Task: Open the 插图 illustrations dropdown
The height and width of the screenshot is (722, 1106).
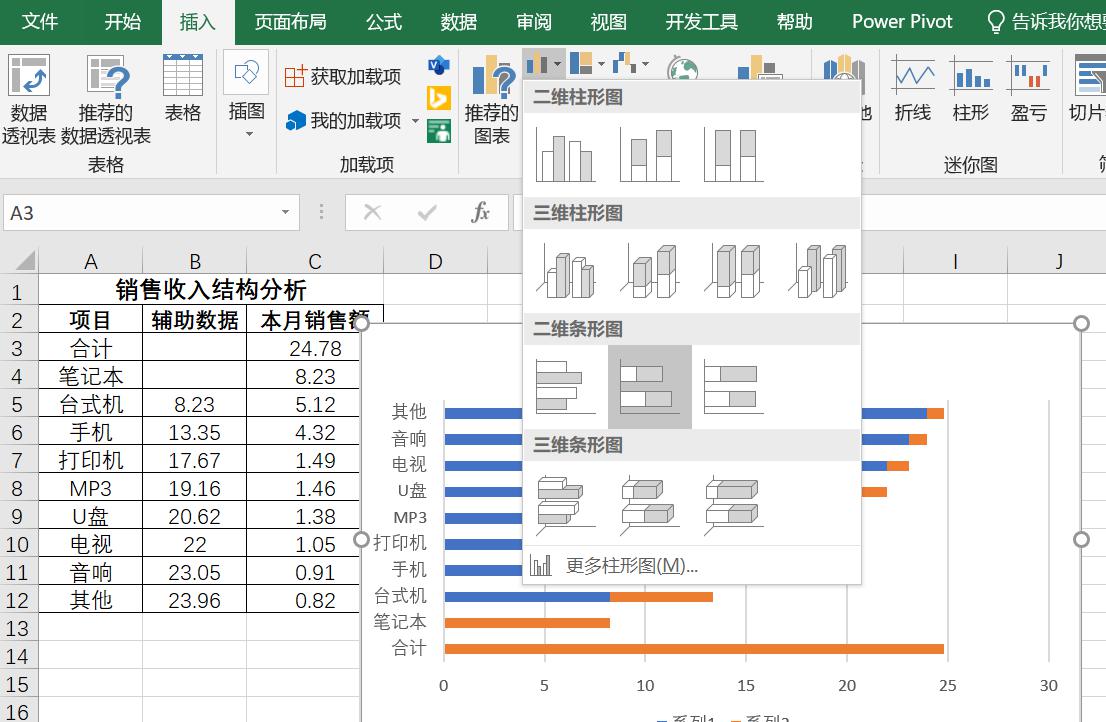Action: tap(246, 94)
